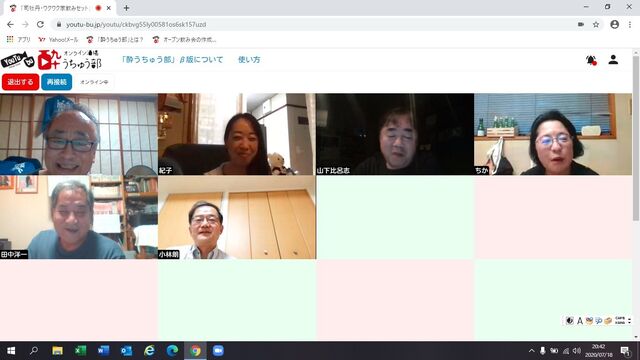Select 田中洋一's video tile
The height and width of the screenshot is (360, 640).
79,217
